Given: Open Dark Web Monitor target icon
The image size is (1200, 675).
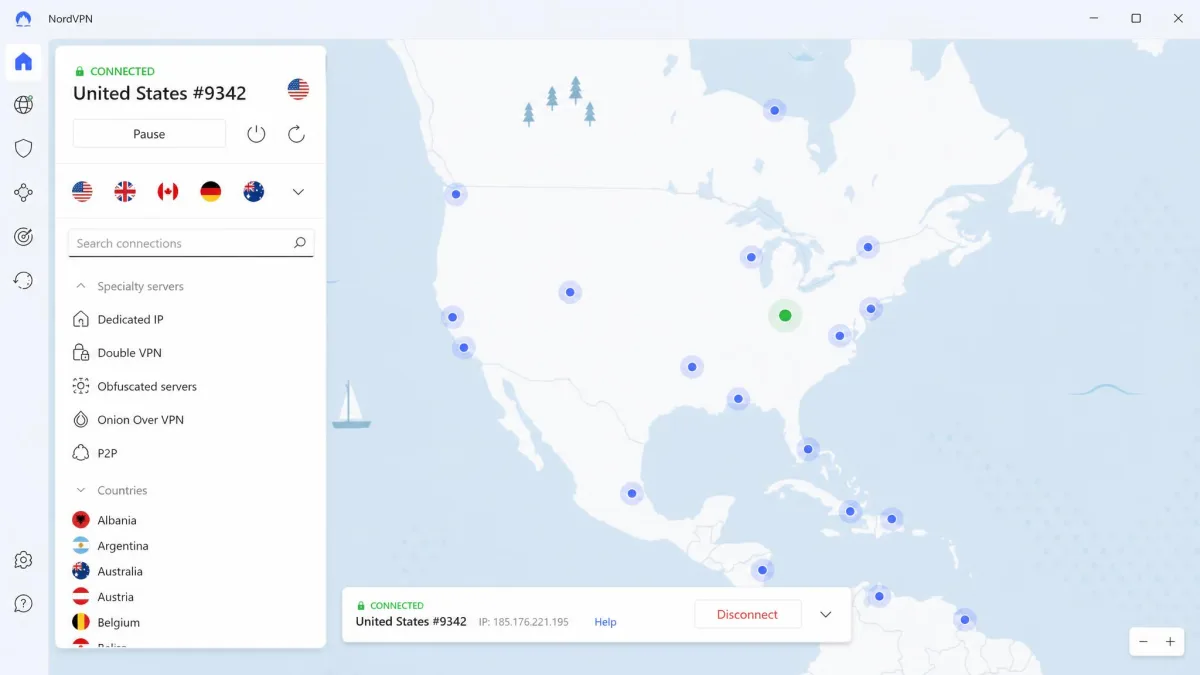Looking at the screenshot, I should click(x=23, y=237).
